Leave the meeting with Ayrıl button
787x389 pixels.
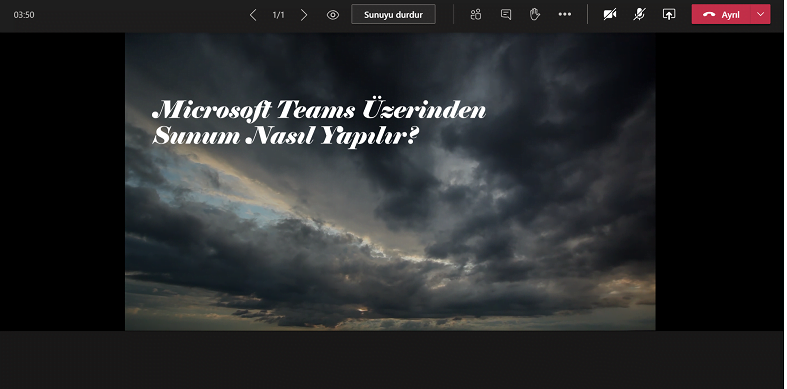(x=721, y=15)
